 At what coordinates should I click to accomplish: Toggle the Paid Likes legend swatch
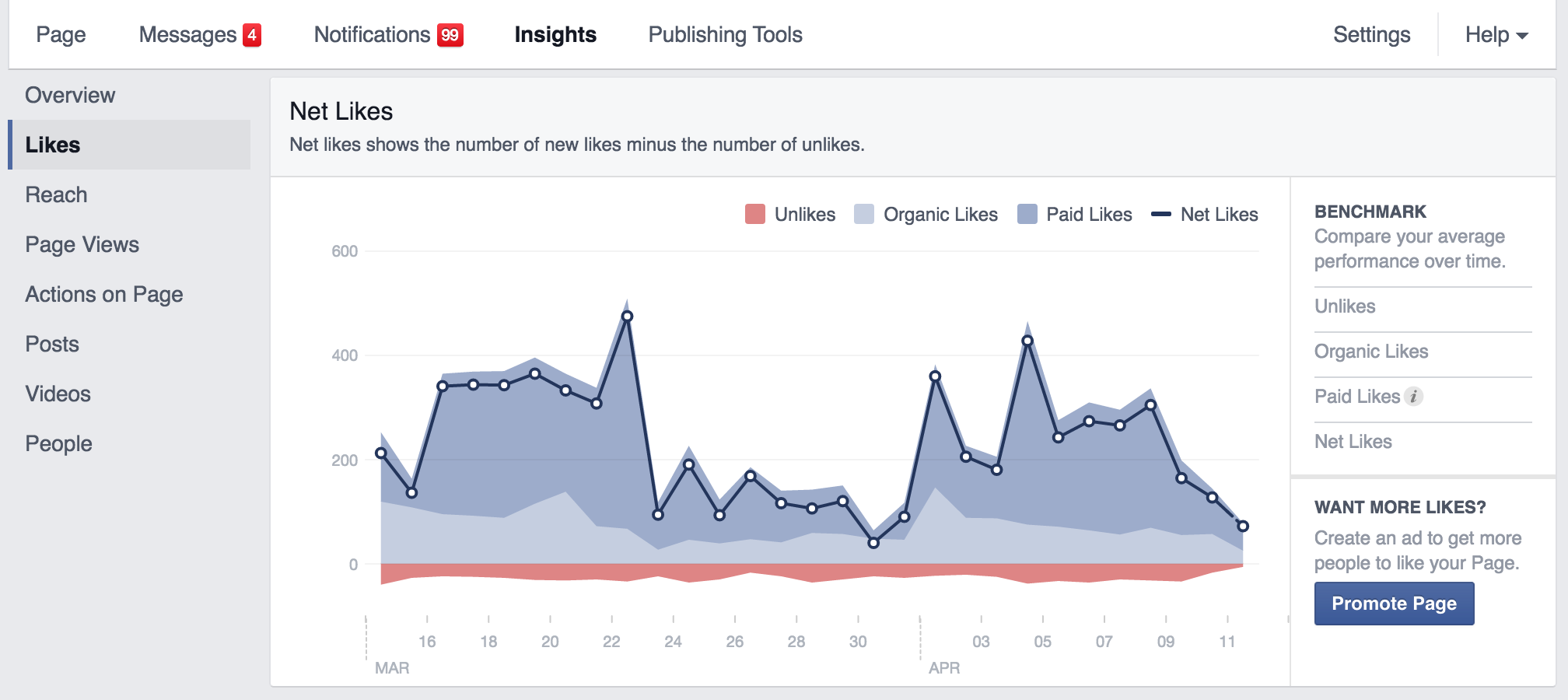1027,215
